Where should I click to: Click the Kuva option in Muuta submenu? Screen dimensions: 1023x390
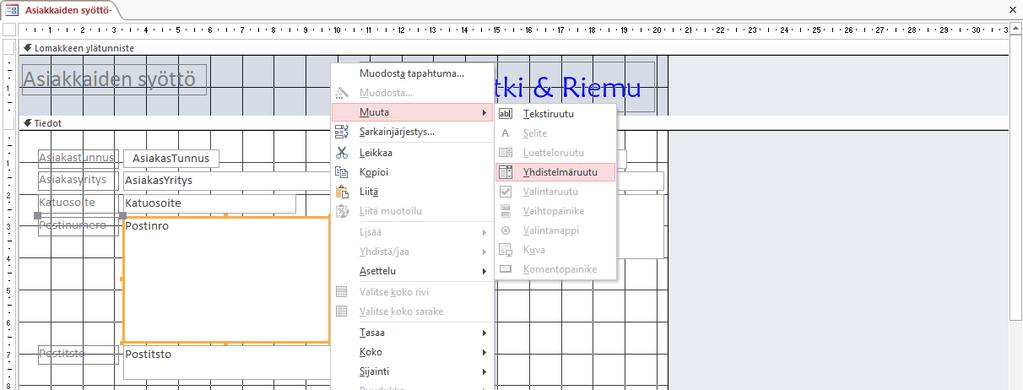point(555,250)
